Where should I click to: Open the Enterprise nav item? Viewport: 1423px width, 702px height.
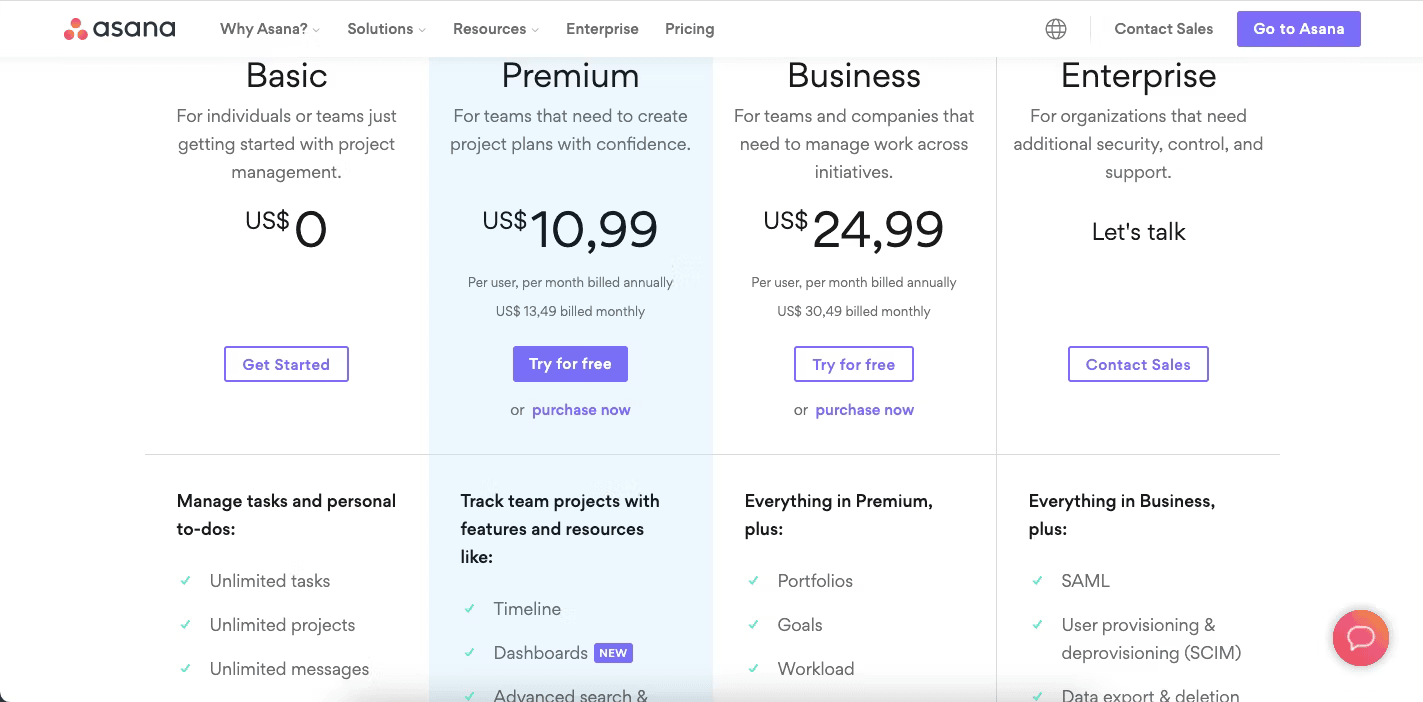(x=602, y=29)
